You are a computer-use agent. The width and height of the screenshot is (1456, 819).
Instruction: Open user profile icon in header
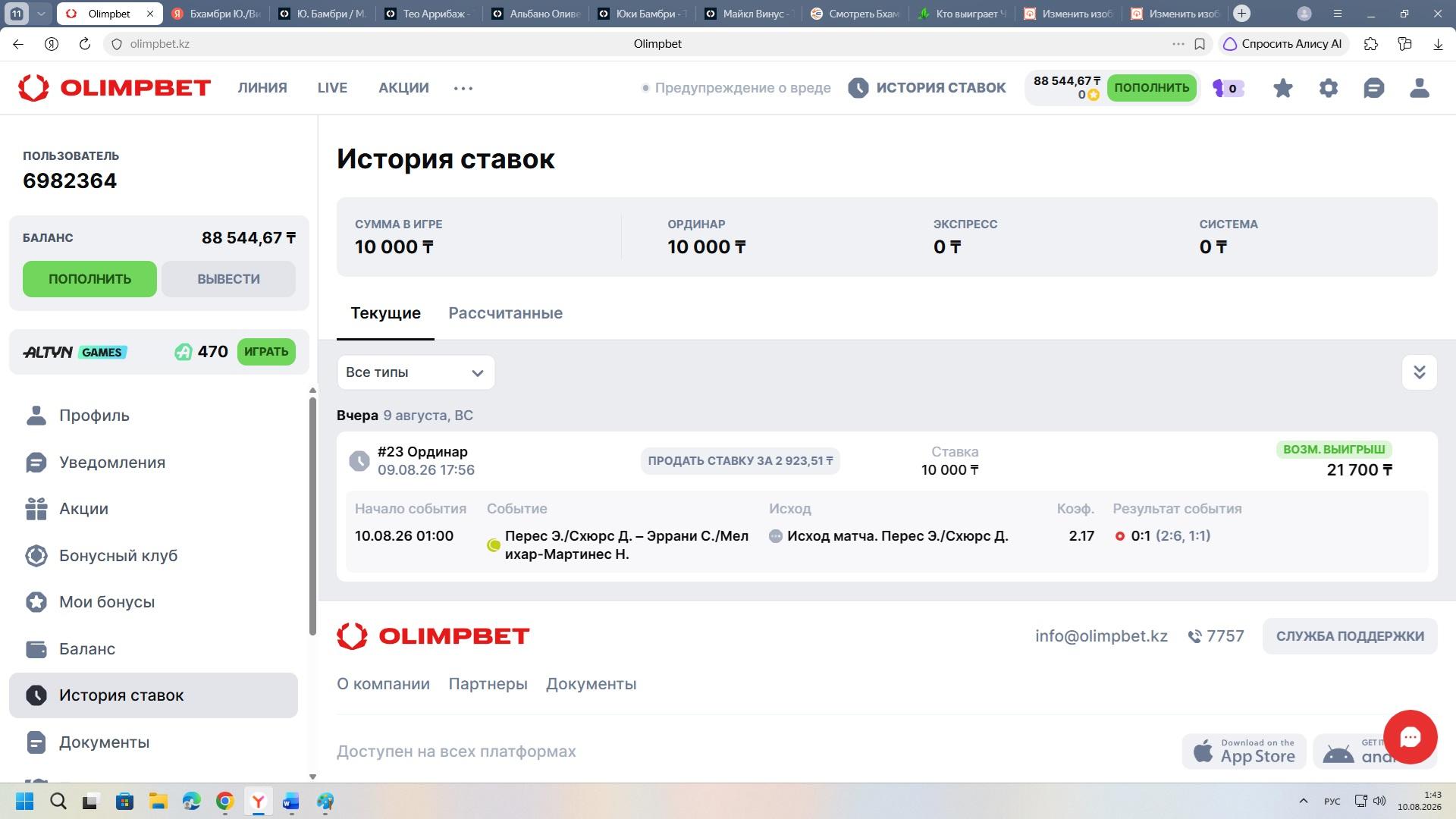click(x=1419, y=88)
